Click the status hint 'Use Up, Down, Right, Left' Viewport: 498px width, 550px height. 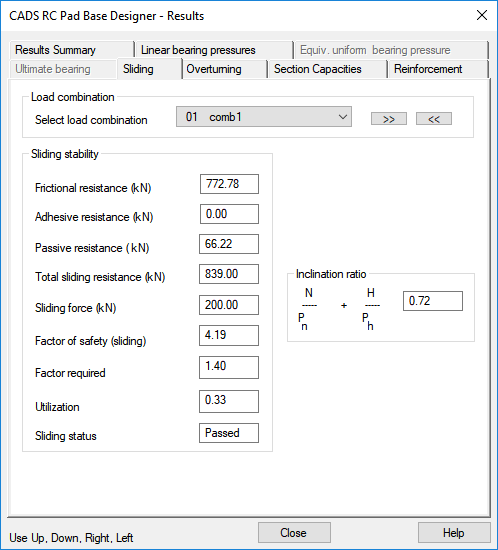click(71, 538)
